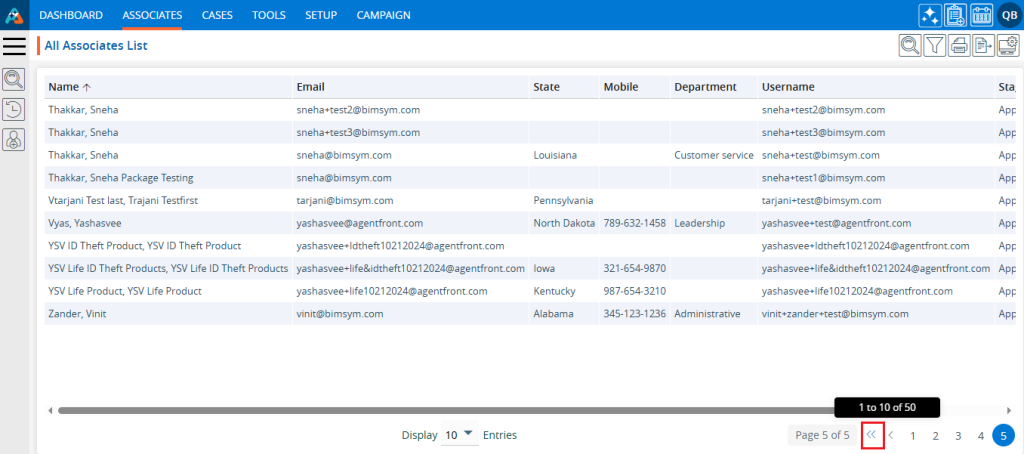Open the Display entries count dropdown
The height and width of the screenshot is (454, 1024).
coord(459,435)
